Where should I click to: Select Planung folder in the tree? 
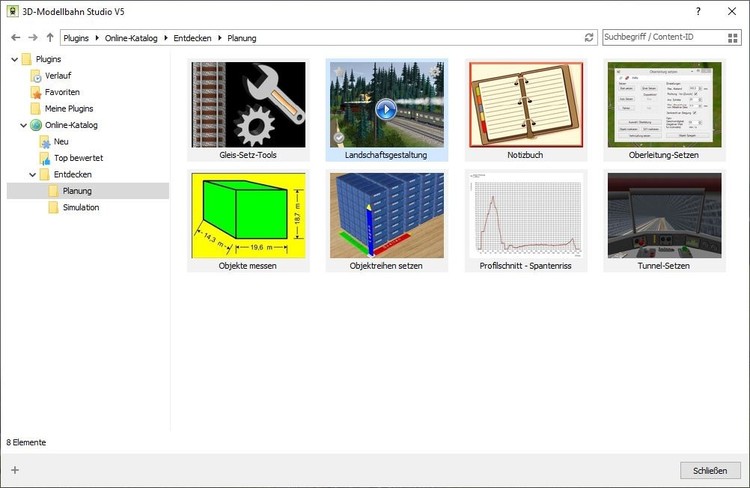click(x=77, y=191)
